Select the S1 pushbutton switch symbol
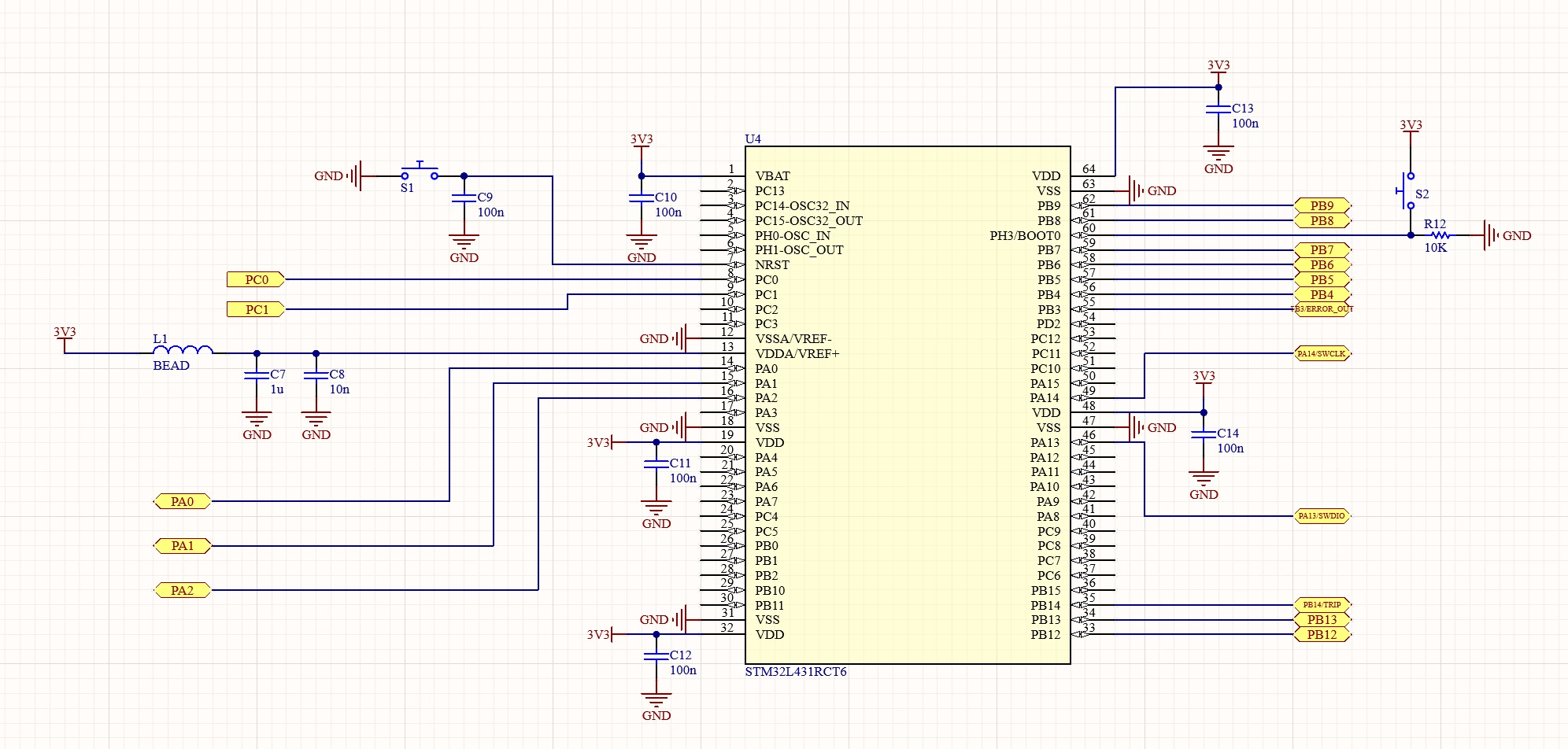Screen dimensions: 1568x749 click(x=420, y=172)
